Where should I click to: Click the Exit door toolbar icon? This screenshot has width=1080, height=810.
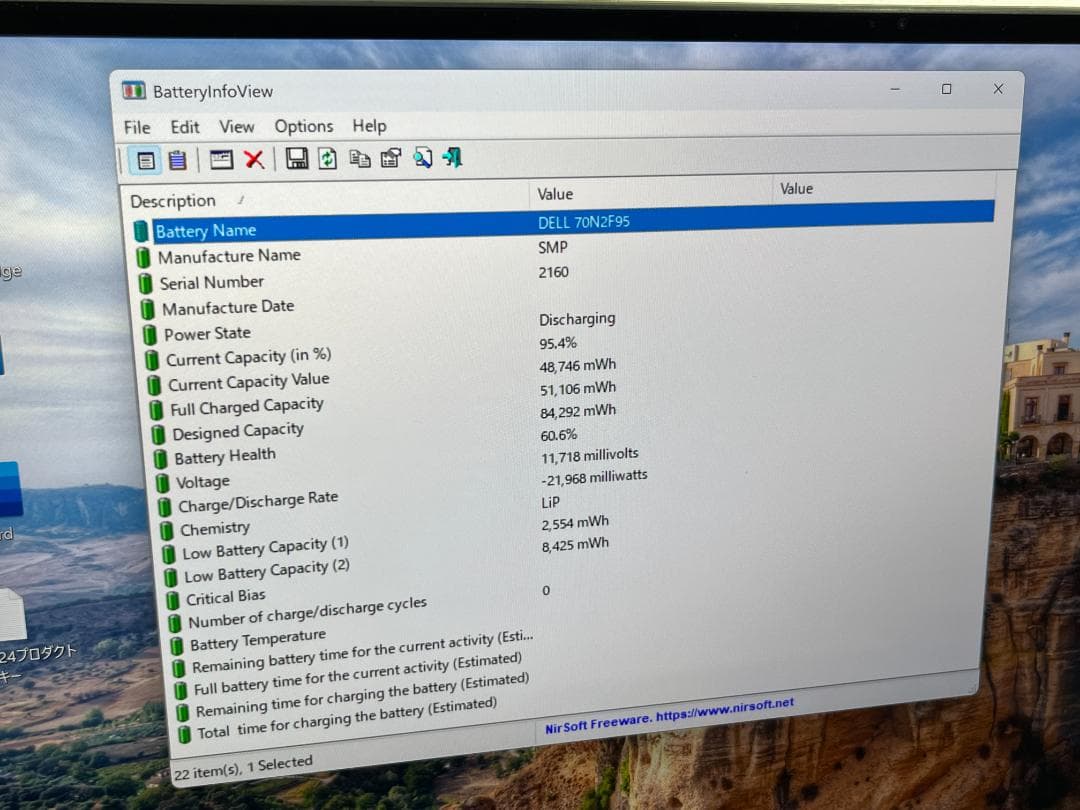click(x=452, y=158)
